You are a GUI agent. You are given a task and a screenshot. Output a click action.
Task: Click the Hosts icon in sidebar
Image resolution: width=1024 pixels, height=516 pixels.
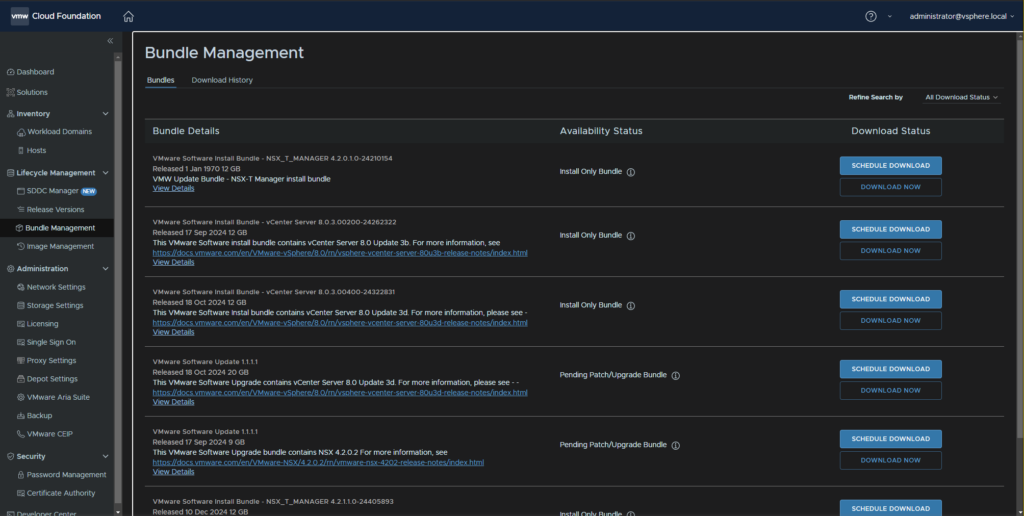[x=22, y=150]
